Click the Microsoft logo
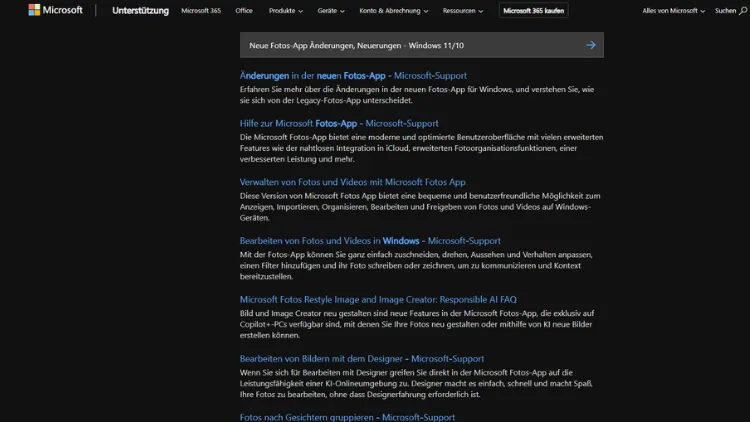 (x=55, y=10)
